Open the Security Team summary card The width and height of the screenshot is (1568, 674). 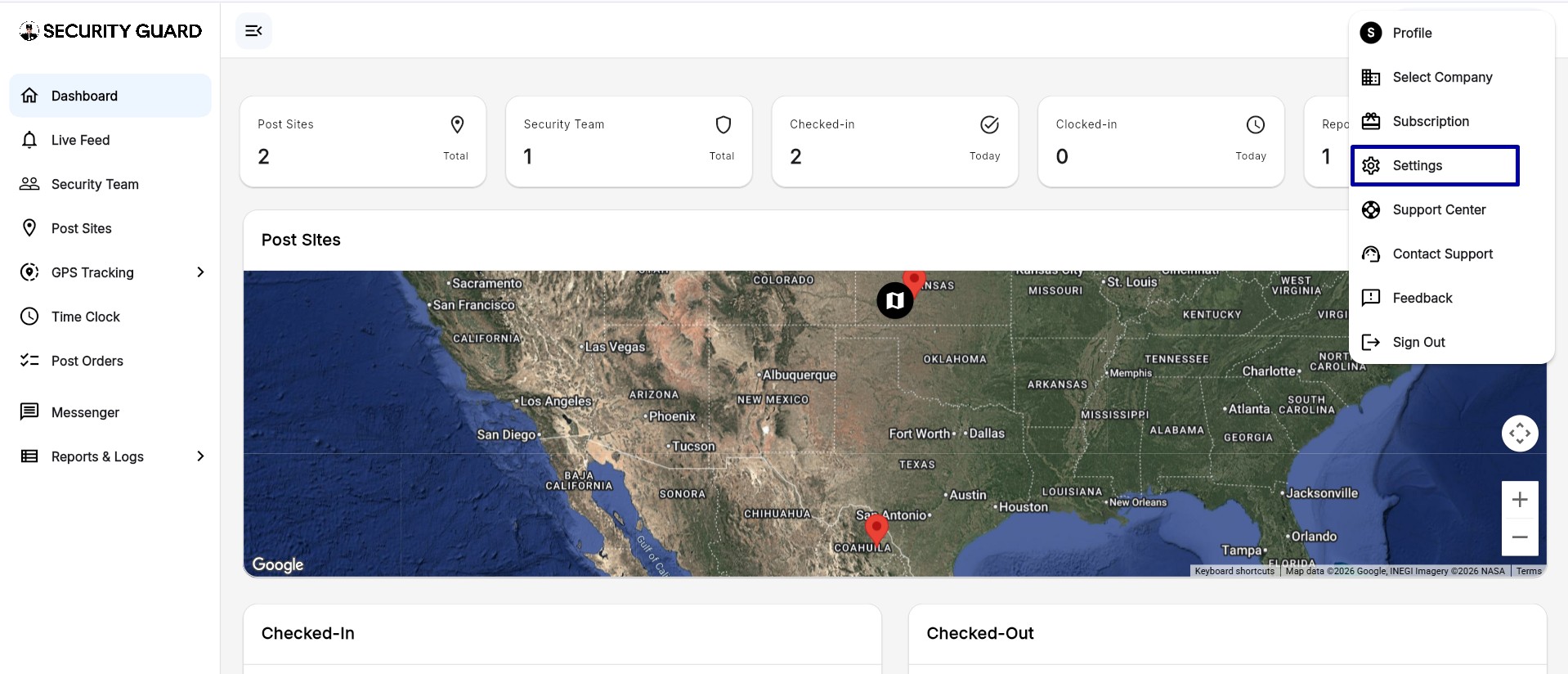coord(629,142)
